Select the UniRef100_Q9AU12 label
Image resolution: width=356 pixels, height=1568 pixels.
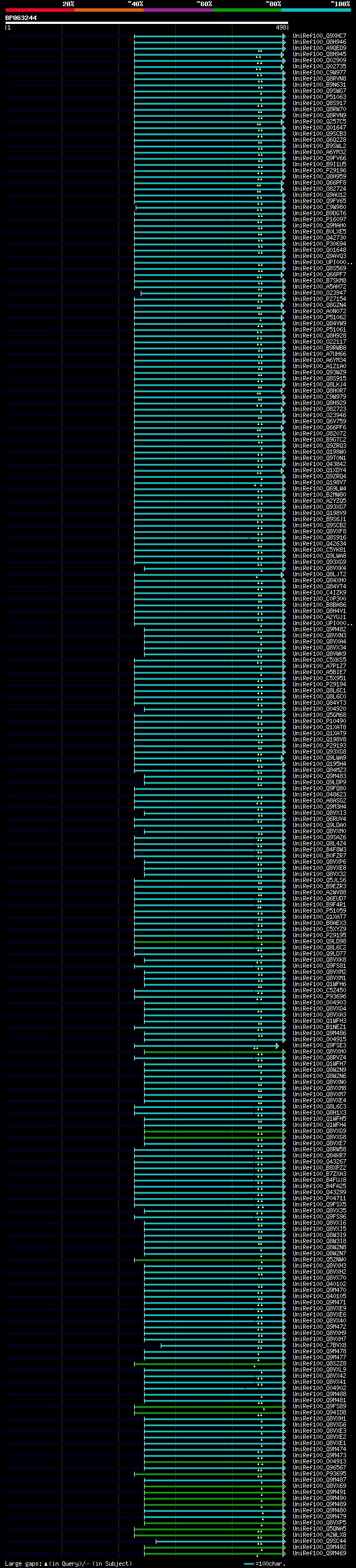319,195
